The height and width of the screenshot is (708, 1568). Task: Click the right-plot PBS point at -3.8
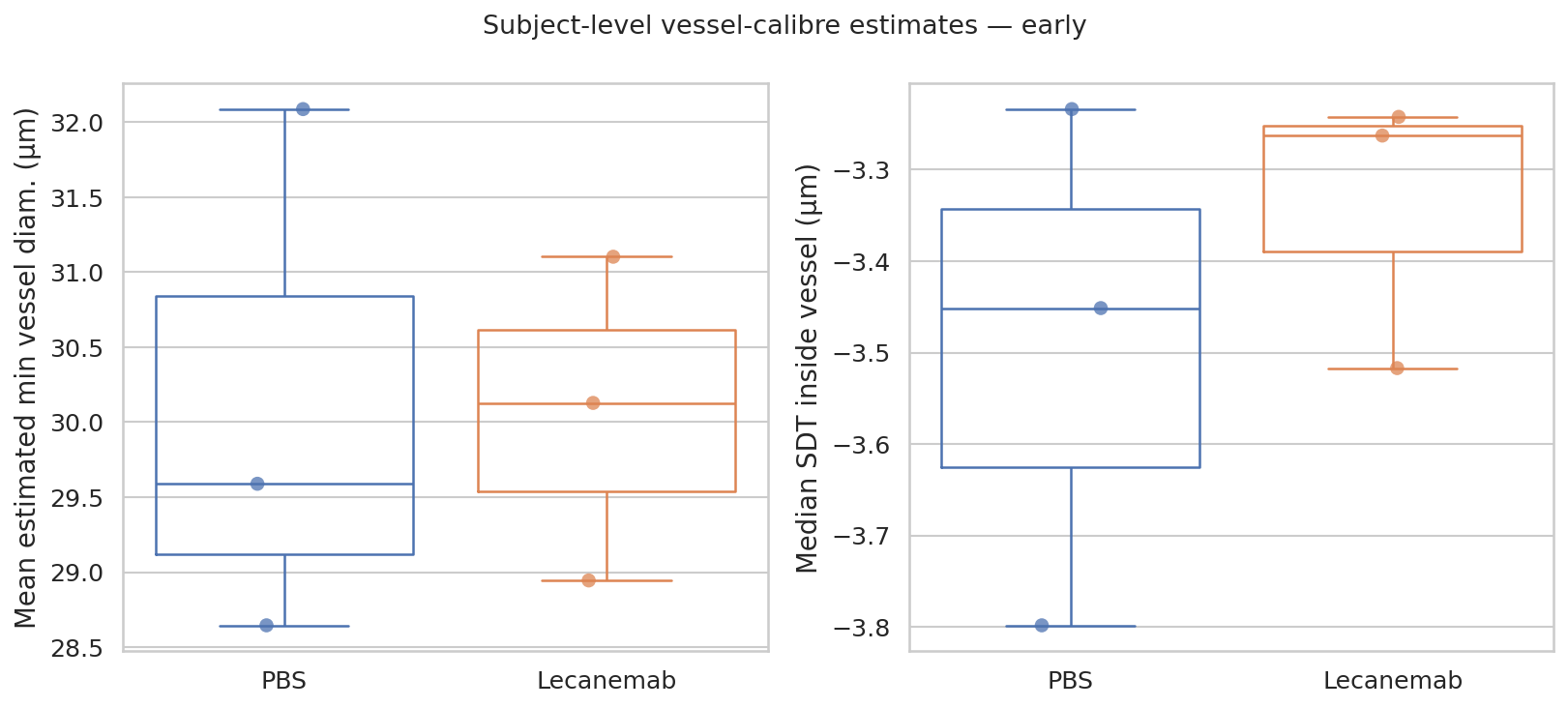[1042, 625]
